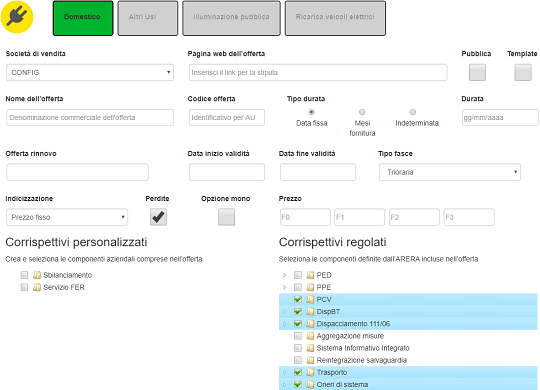The image size is (540, 390).
Task: Switch to the Illuminazione pubblica tab
Action: tap(231, 18)
